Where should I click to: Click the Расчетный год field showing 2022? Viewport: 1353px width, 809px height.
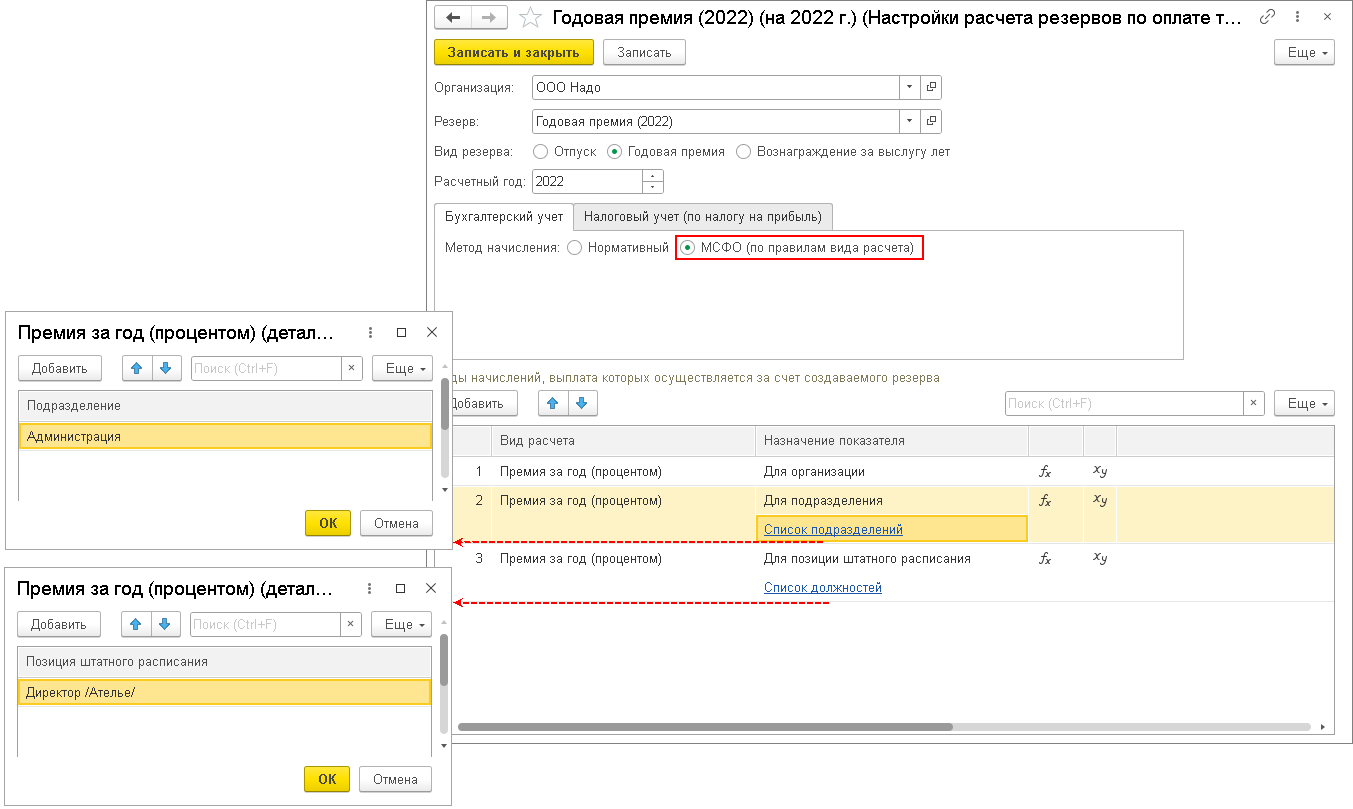[x=587, y=181]
